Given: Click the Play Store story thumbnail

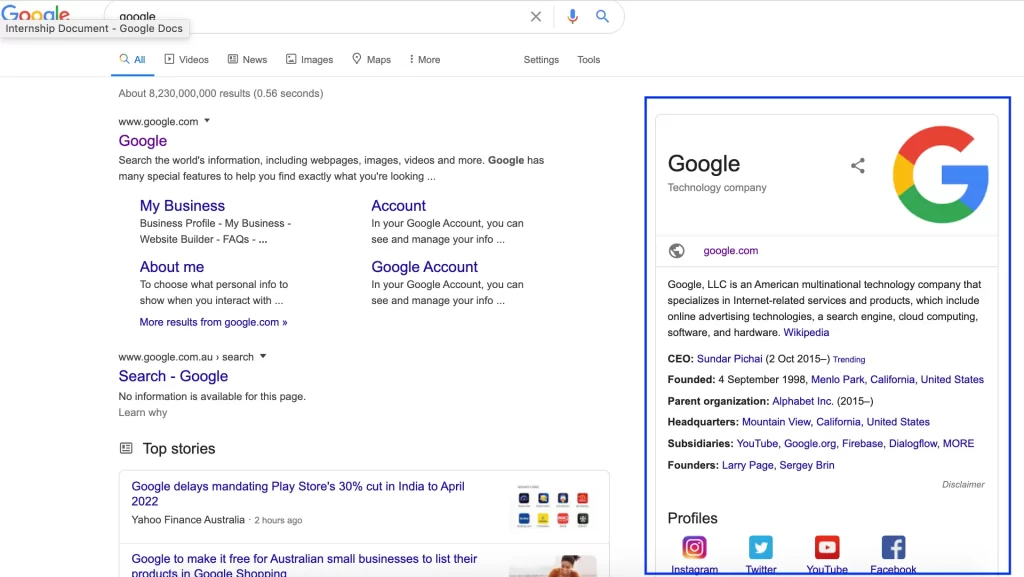Looking at the screenshot, I should pos(553,506).
